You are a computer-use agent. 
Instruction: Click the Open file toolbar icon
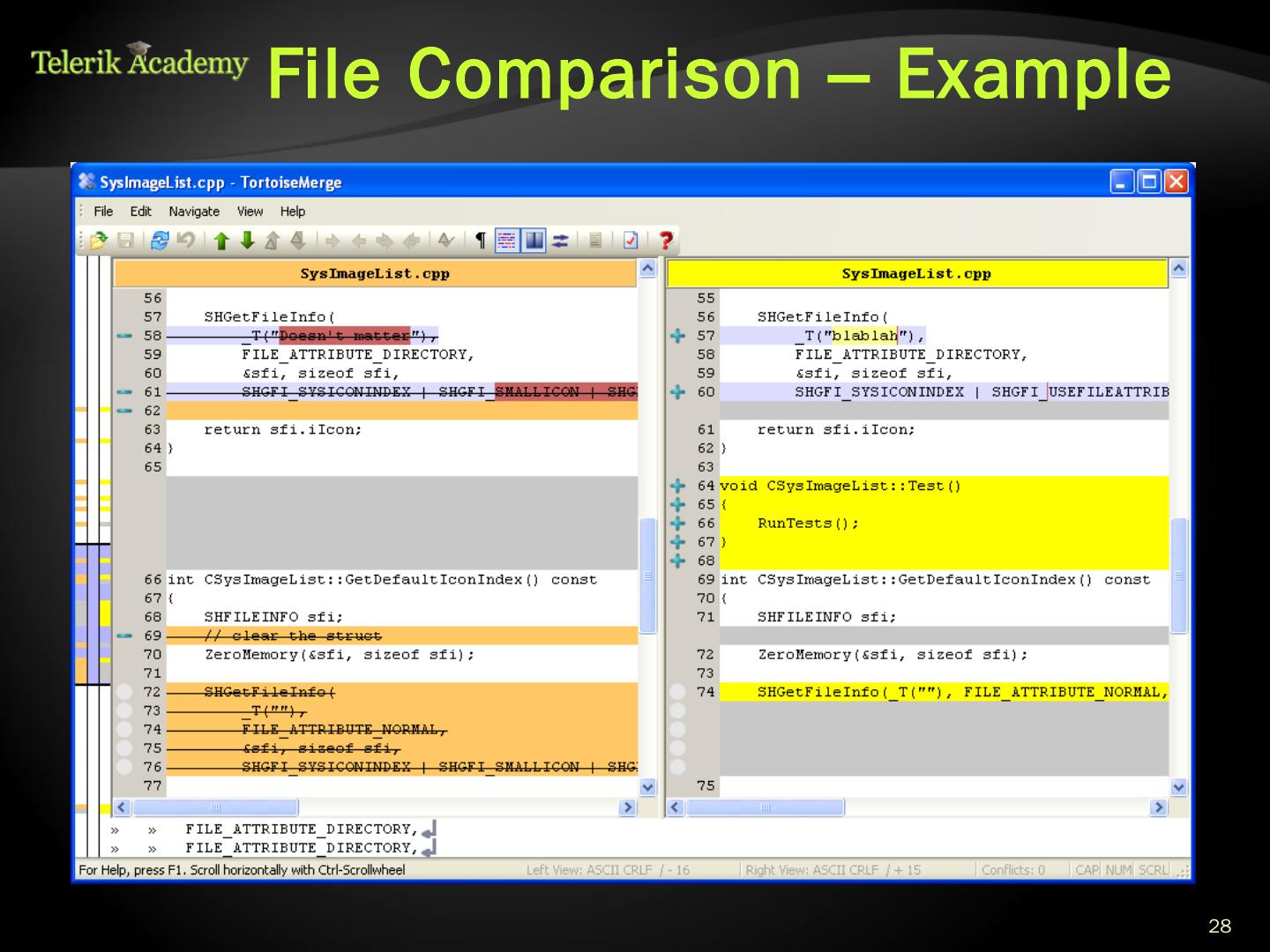[99, 241]
